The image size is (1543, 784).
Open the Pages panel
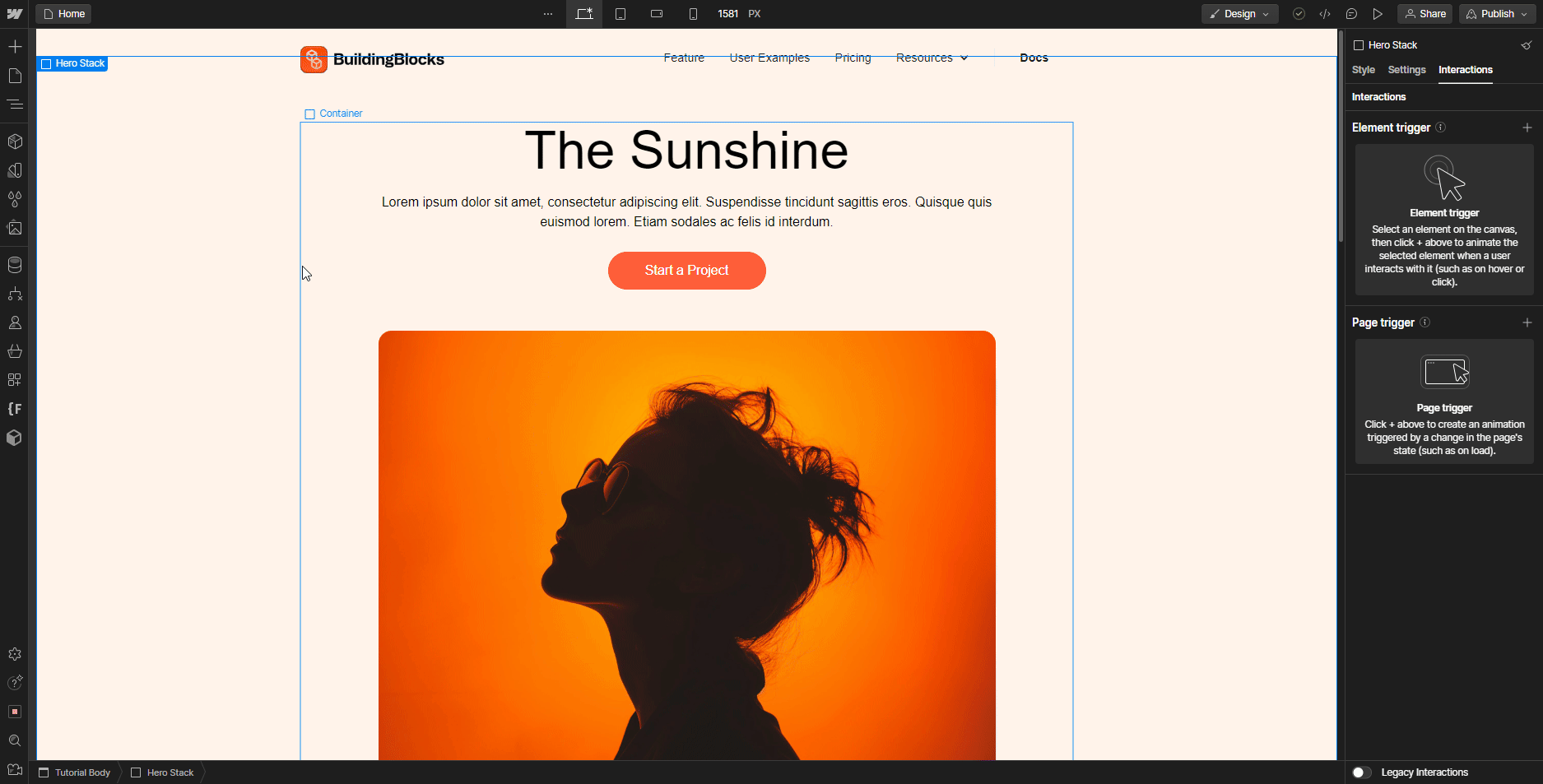15,75
